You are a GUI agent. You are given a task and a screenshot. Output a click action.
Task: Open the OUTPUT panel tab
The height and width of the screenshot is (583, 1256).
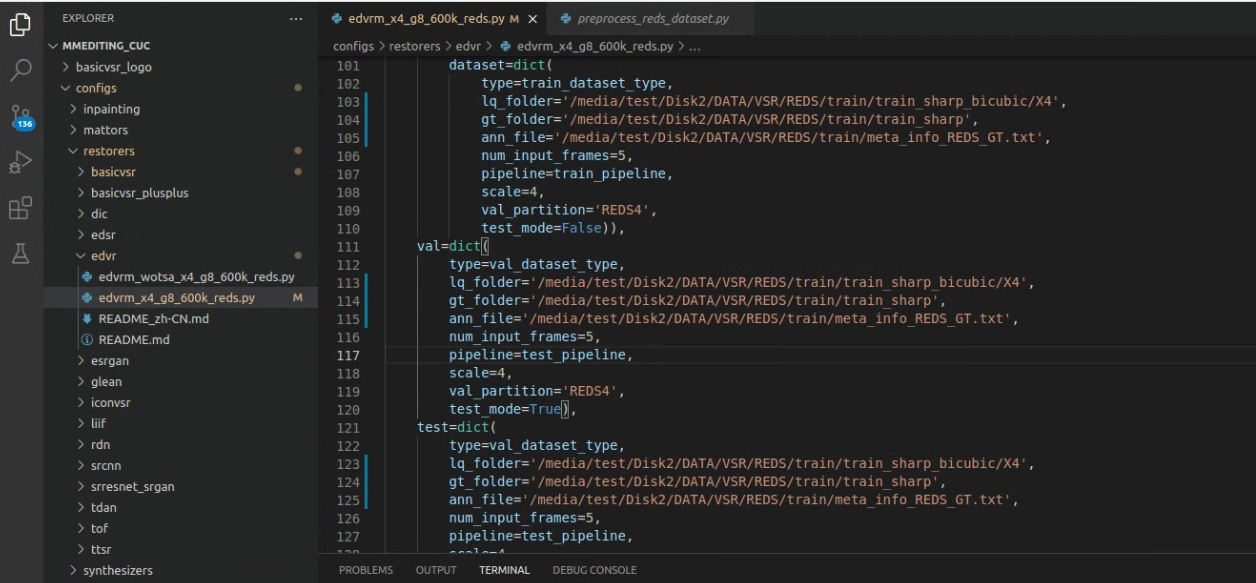pos(436,570)
